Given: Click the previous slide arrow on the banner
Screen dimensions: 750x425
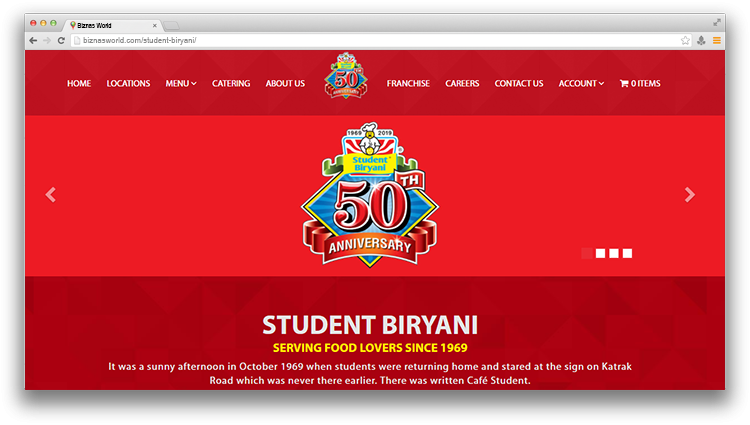Looking at the screenshot, I should coord(51,195).
